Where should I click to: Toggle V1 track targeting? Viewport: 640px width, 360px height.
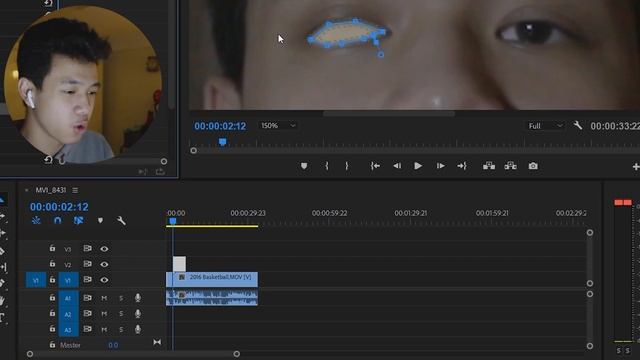pos(68,280)
